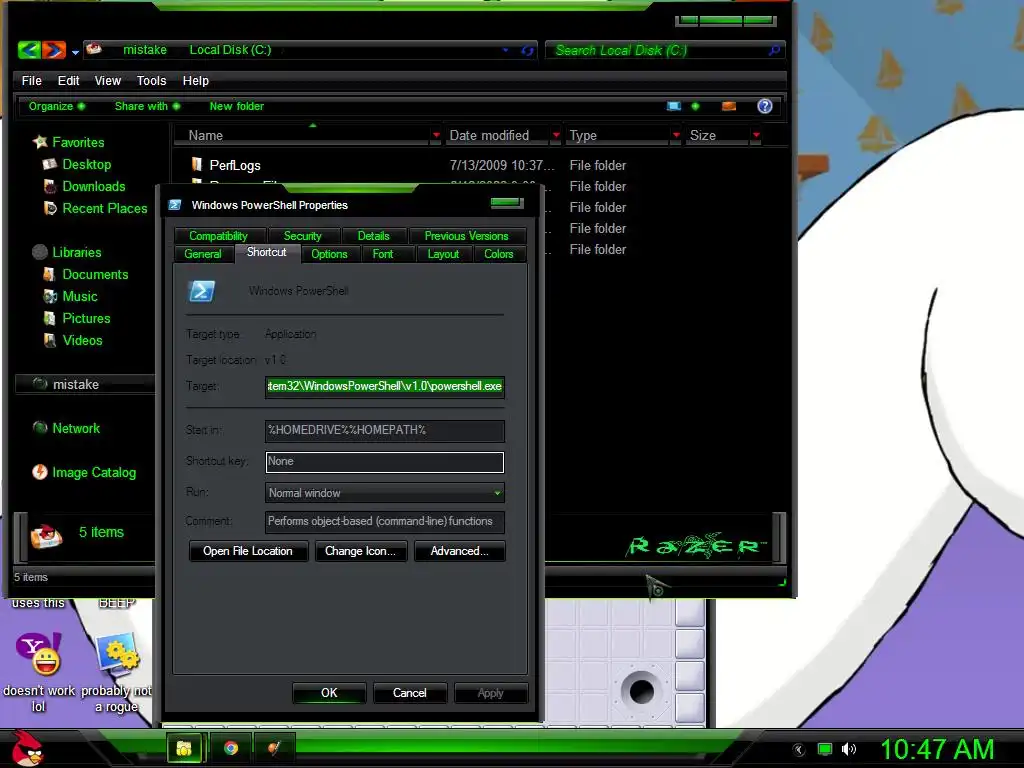Click the green Back arrow in Explorer
Screen dimensions: 1024x768
point(29,50)
